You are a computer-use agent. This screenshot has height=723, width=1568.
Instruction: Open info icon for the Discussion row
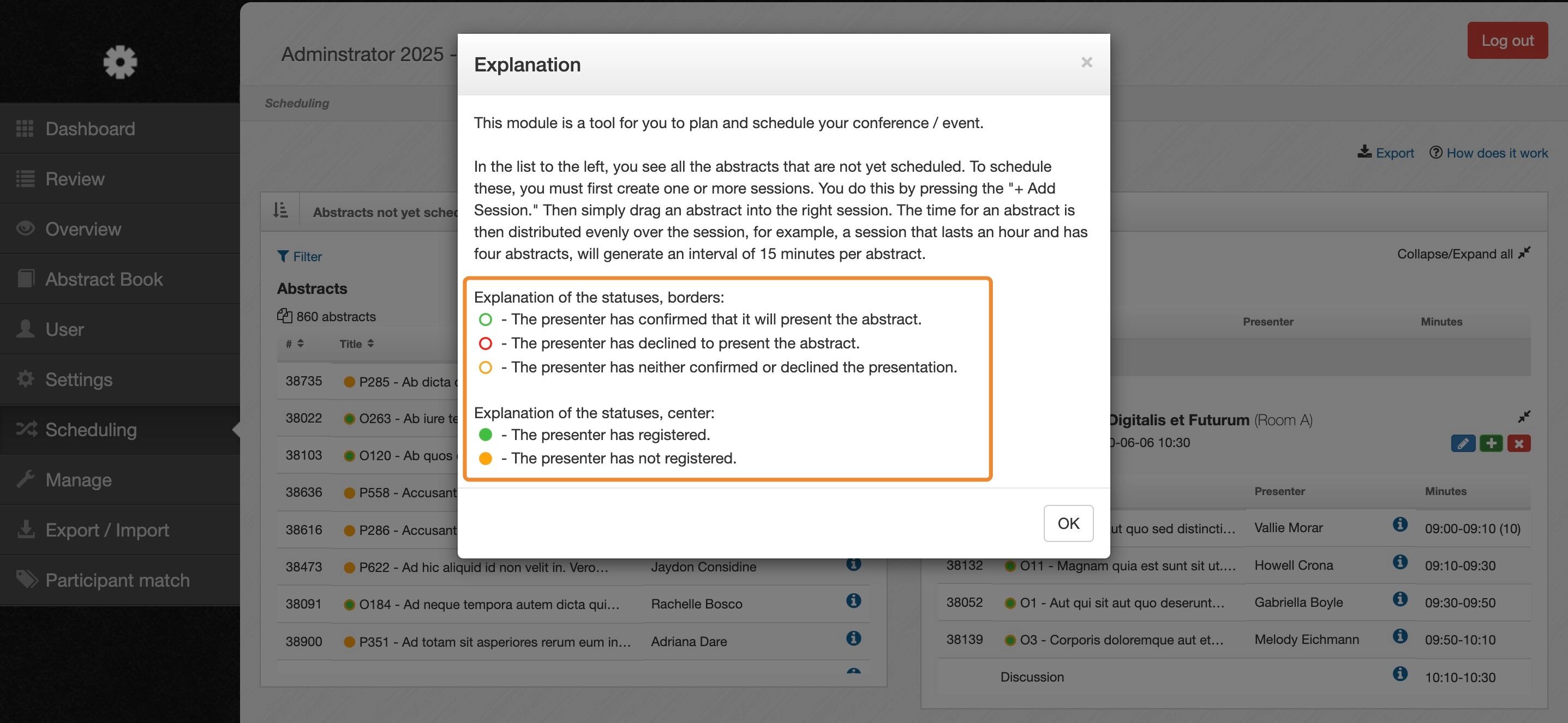pos(1400,674)
